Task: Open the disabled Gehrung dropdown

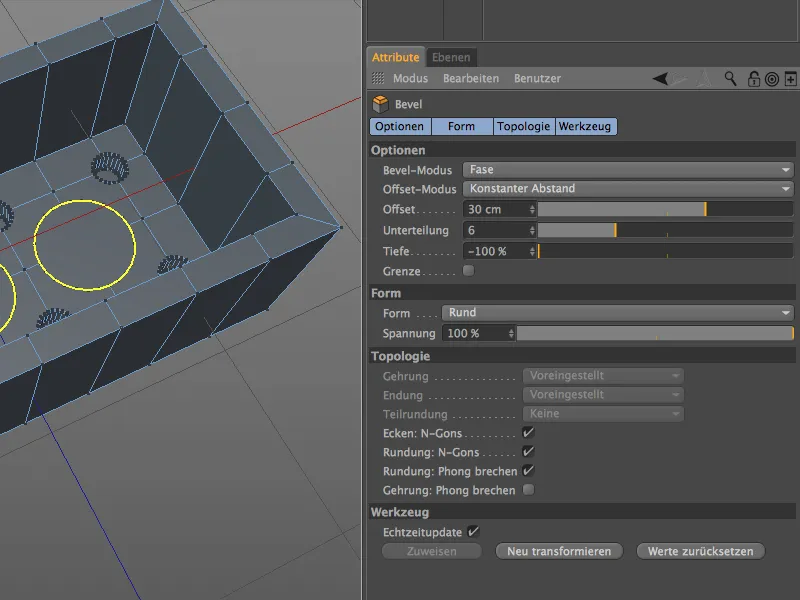Action: pos(603,376)
